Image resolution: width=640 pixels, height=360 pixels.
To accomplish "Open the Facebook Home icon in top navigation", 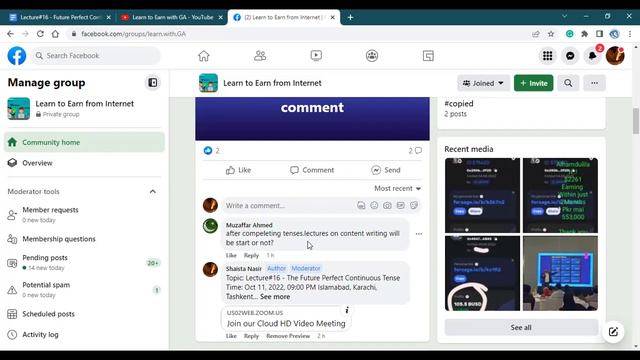I will pos(204,56).
